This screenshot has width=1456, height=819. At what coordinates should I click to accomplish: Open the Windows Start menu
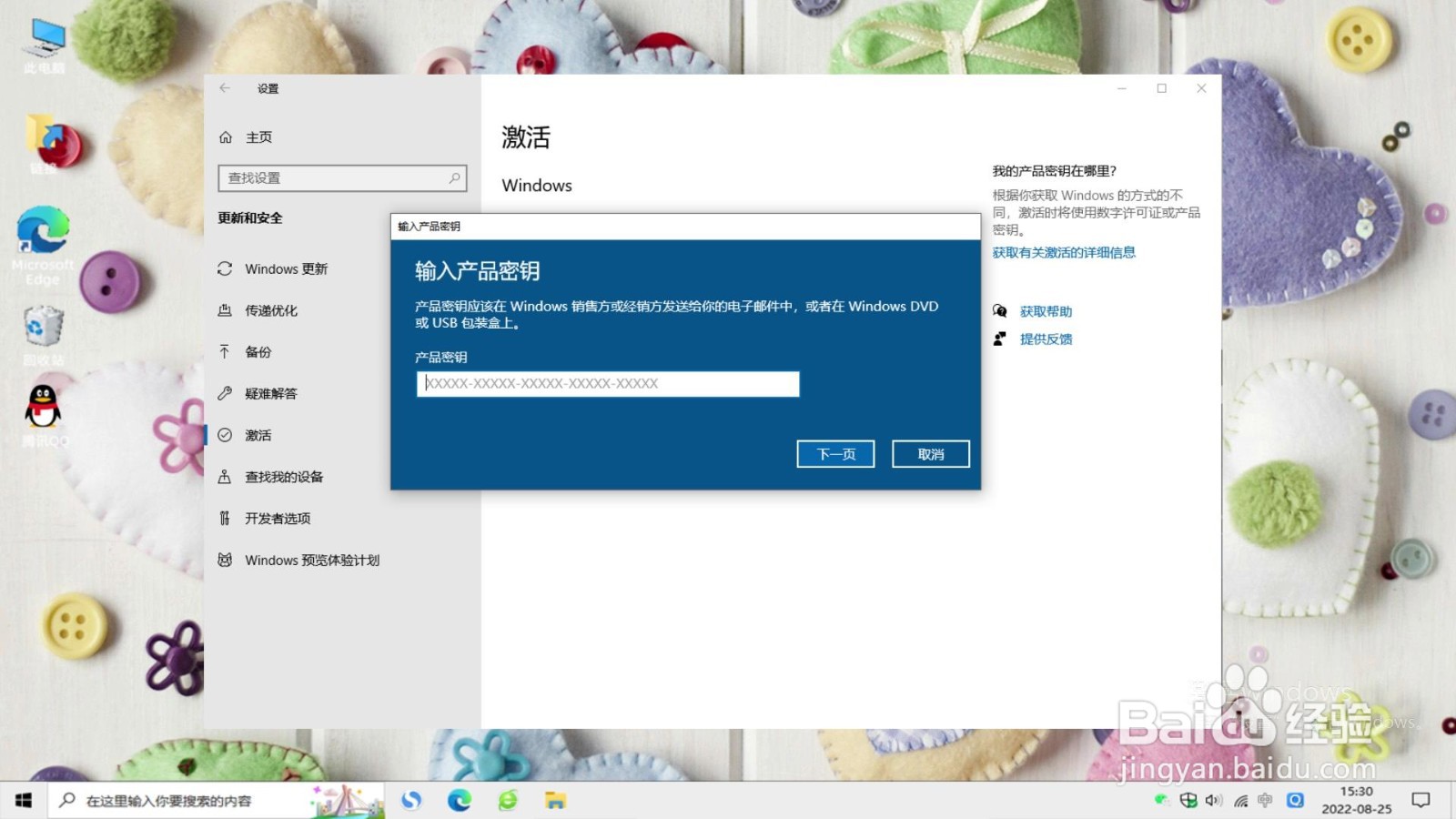pyautogui.click(x=24, y=801)
